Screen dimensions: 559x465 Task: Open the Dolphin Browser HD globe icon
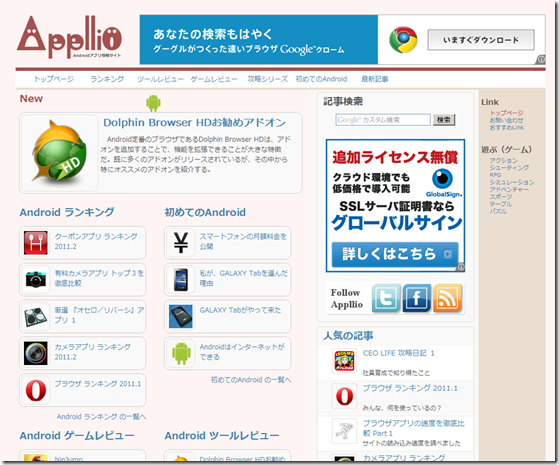[x=59, y=153]
